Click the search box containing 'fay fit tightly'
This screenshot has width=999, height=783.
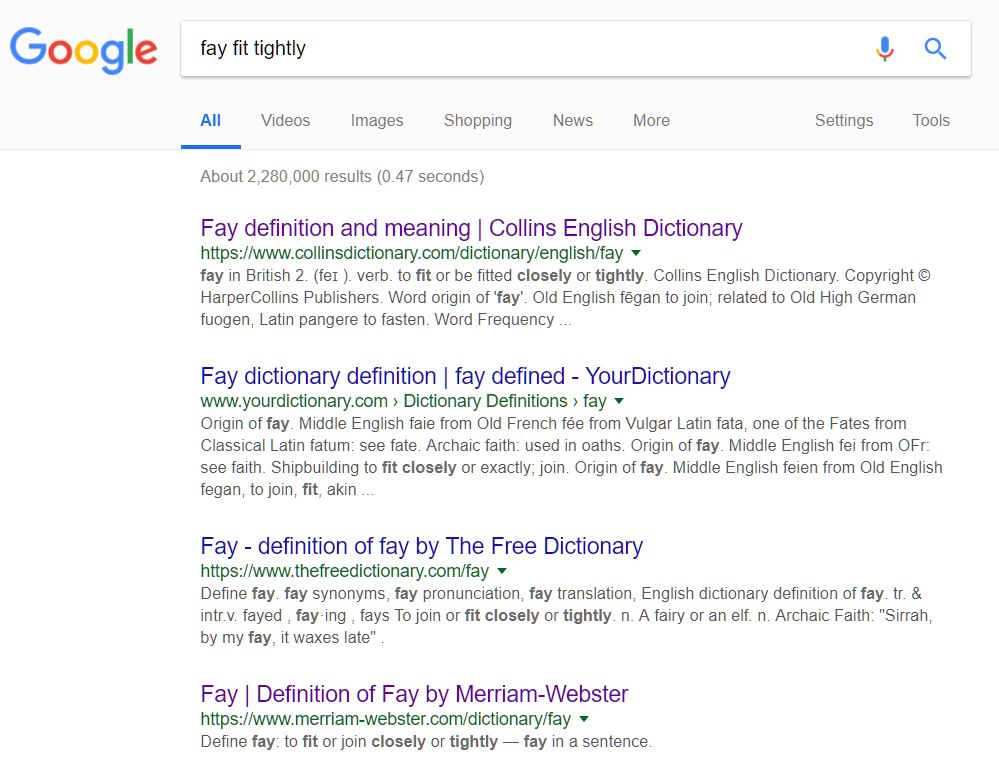522,48
